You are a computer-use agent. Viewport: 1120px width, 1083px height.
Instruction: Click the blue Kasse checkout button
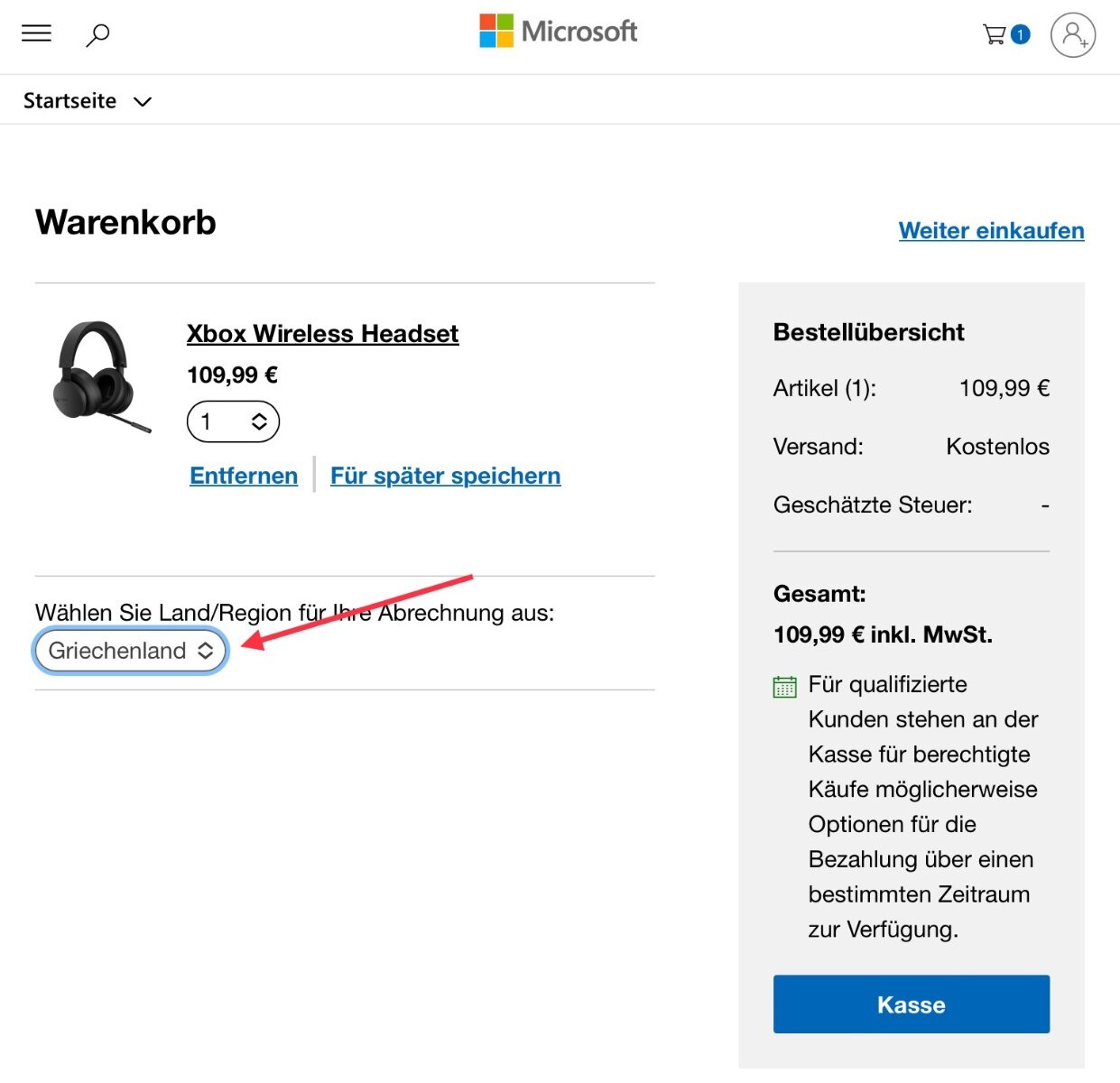coord(912,1004)
